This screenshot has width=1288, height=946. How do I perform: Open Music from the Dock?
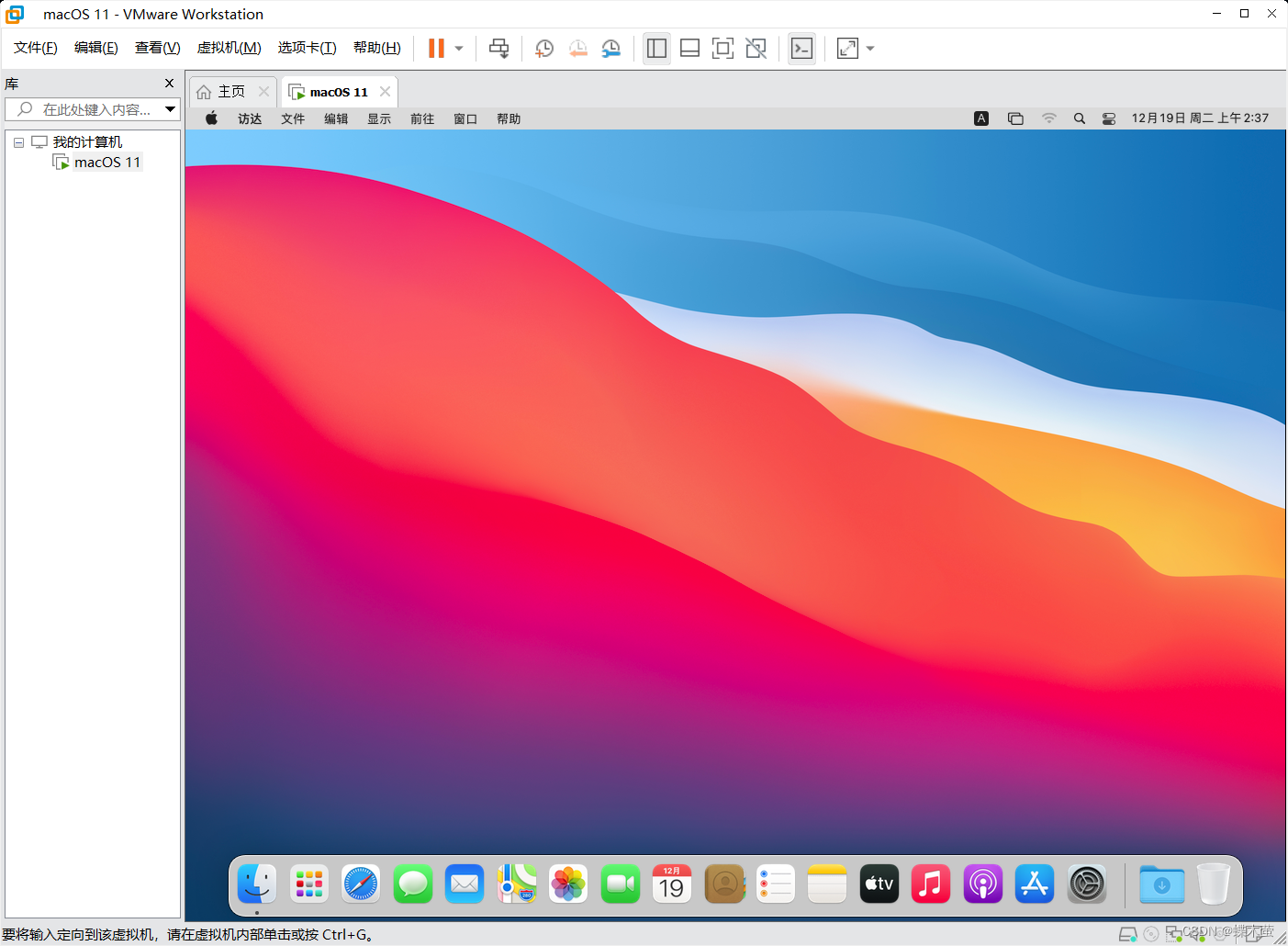931,884
